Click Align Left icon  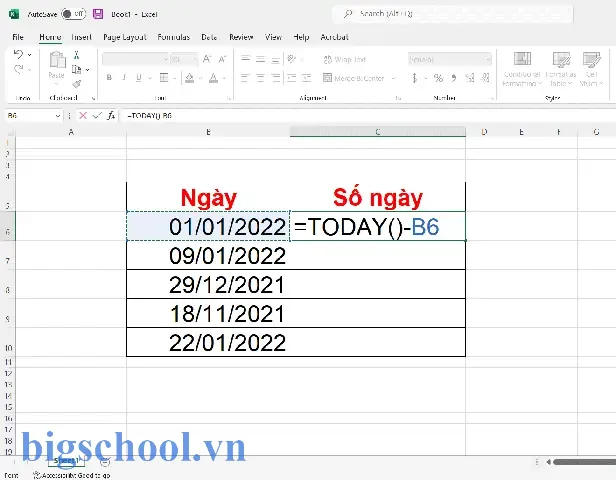245,78
